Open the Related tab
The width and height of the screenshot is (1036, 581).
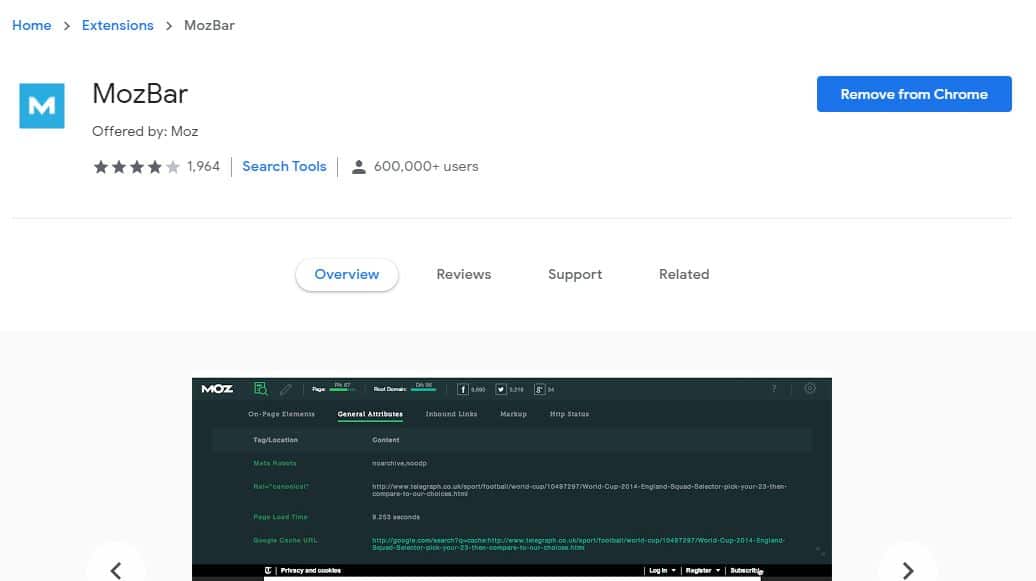tap(684, 274)
